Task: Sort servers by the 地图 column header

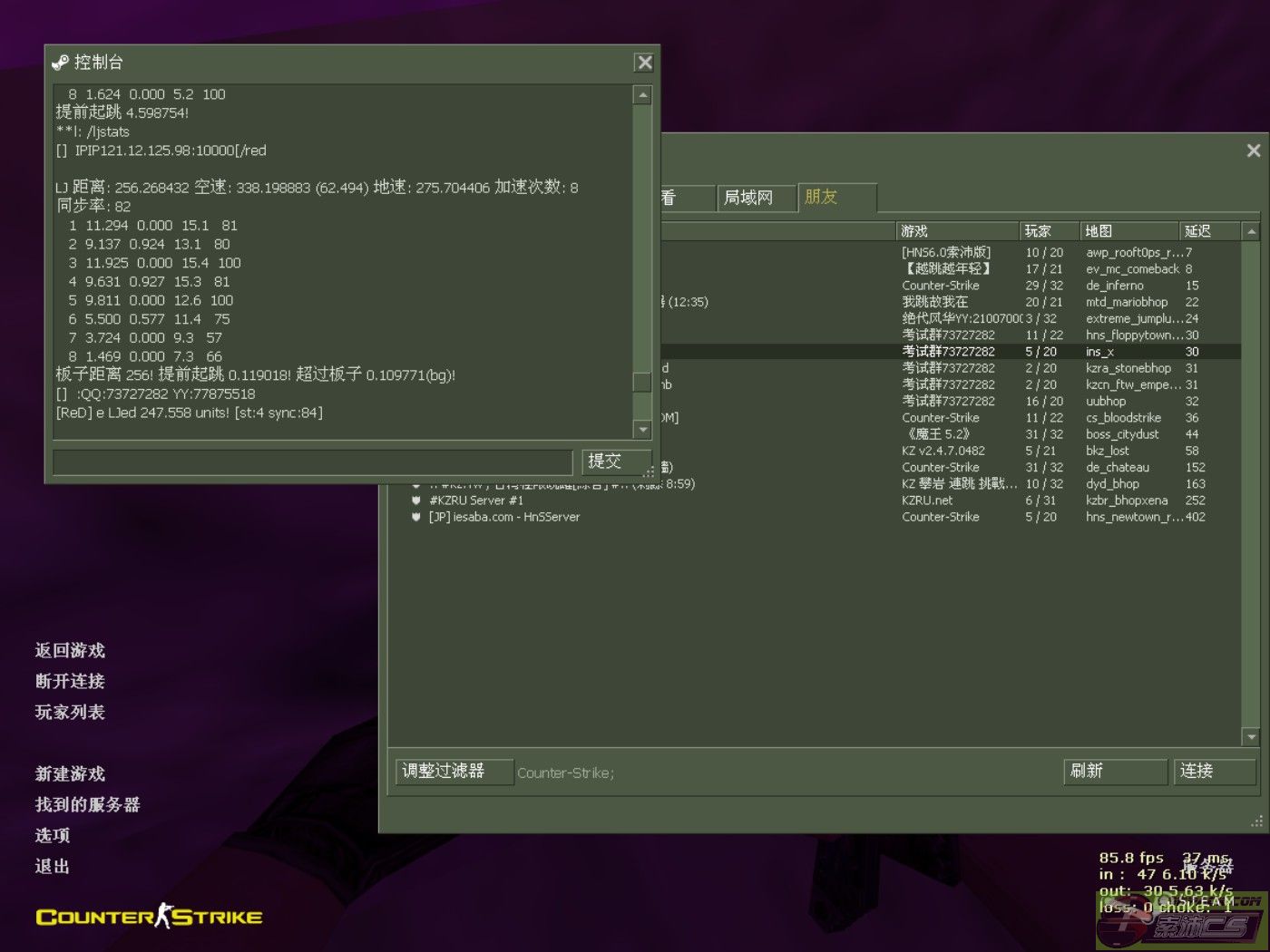Action: 1128,231
